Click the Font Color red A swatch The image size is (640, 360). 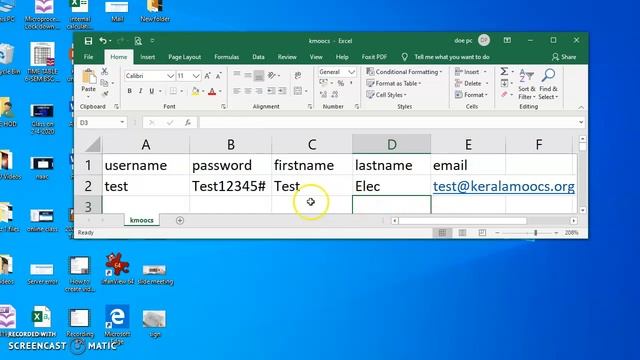click(212, 91)
